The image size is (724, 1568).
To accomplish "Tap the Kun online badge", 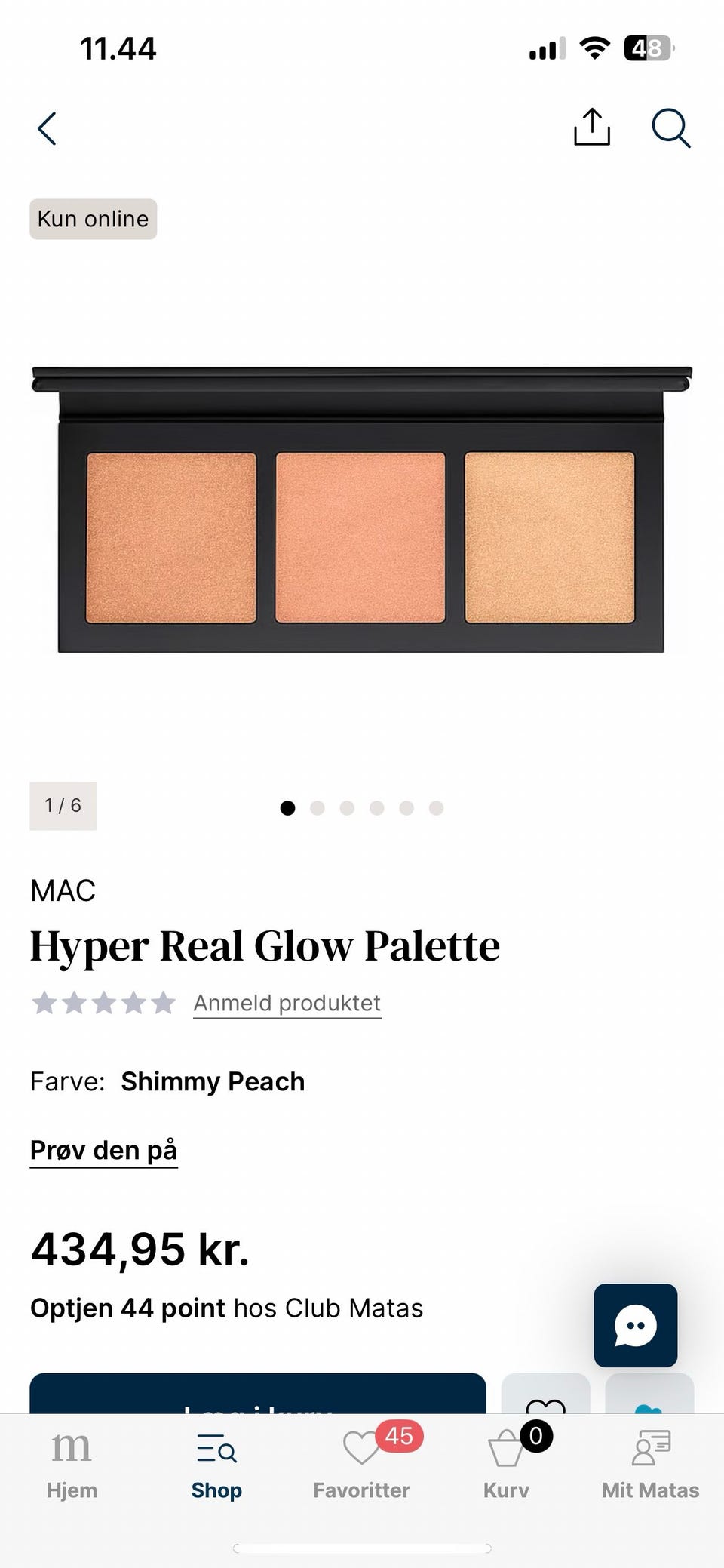I will point(94,220).
